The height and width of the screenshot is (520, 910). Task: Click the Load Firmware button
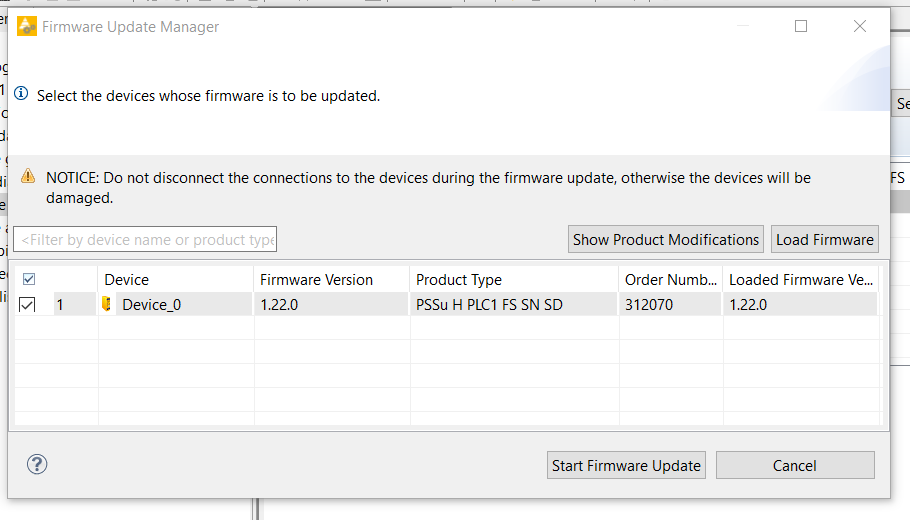pyautogui.click(x=825, y=240)
